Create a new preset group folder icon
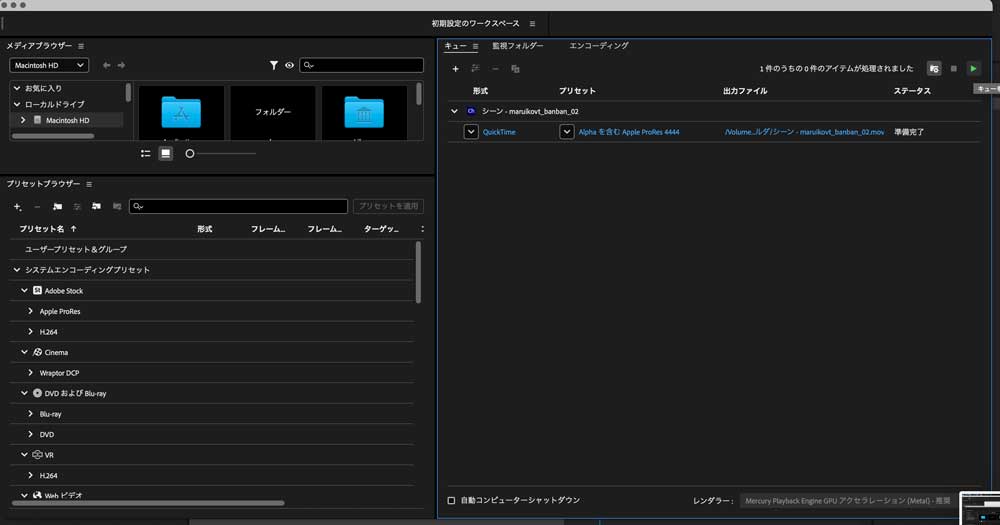The height and width of the screenshot is (525, 1000). click(57, 207)
